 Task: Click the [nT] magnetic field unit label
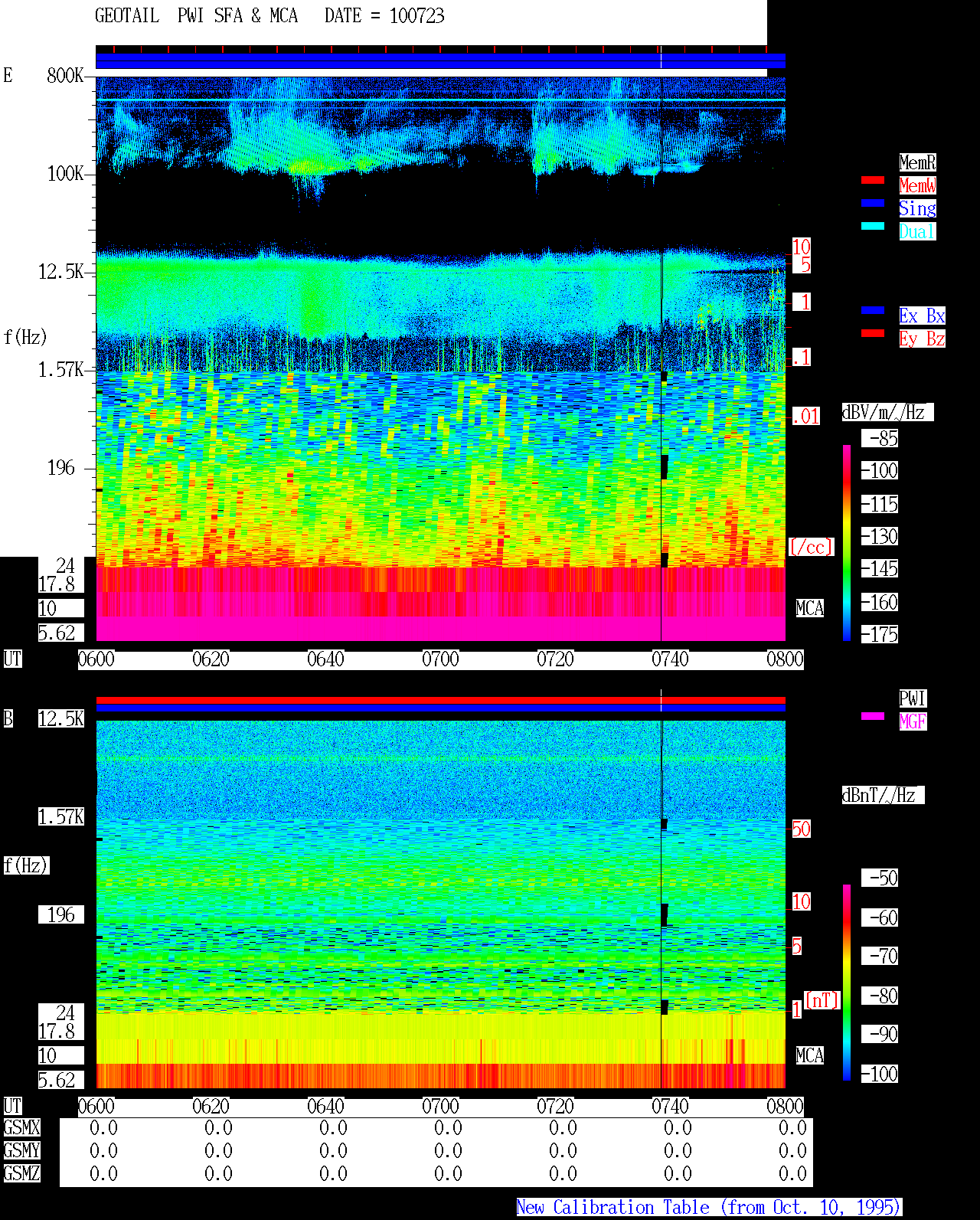pyautogui.click(x=822, y=1000)
